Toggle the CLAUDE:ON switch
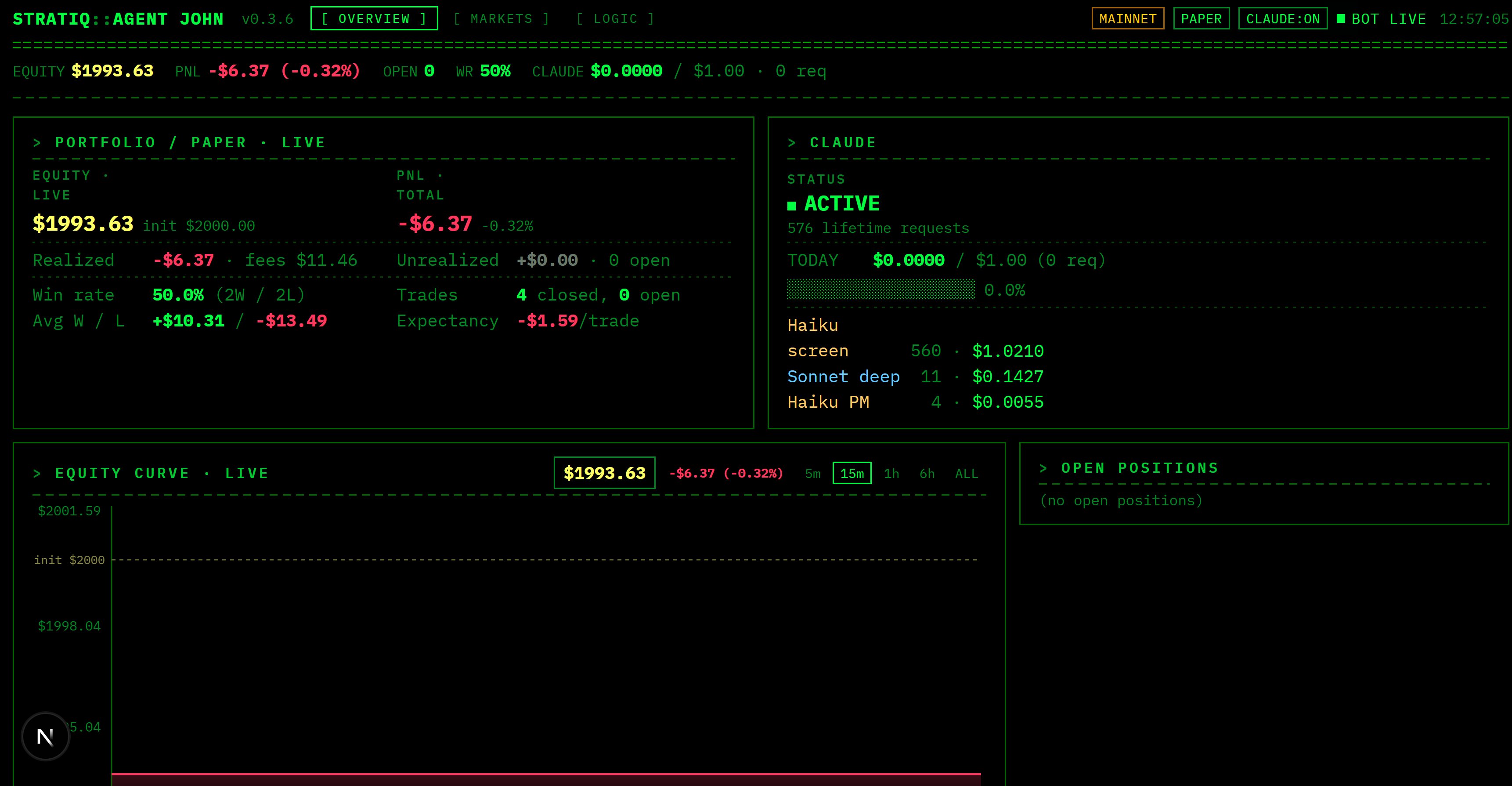 pos(1282,19)
